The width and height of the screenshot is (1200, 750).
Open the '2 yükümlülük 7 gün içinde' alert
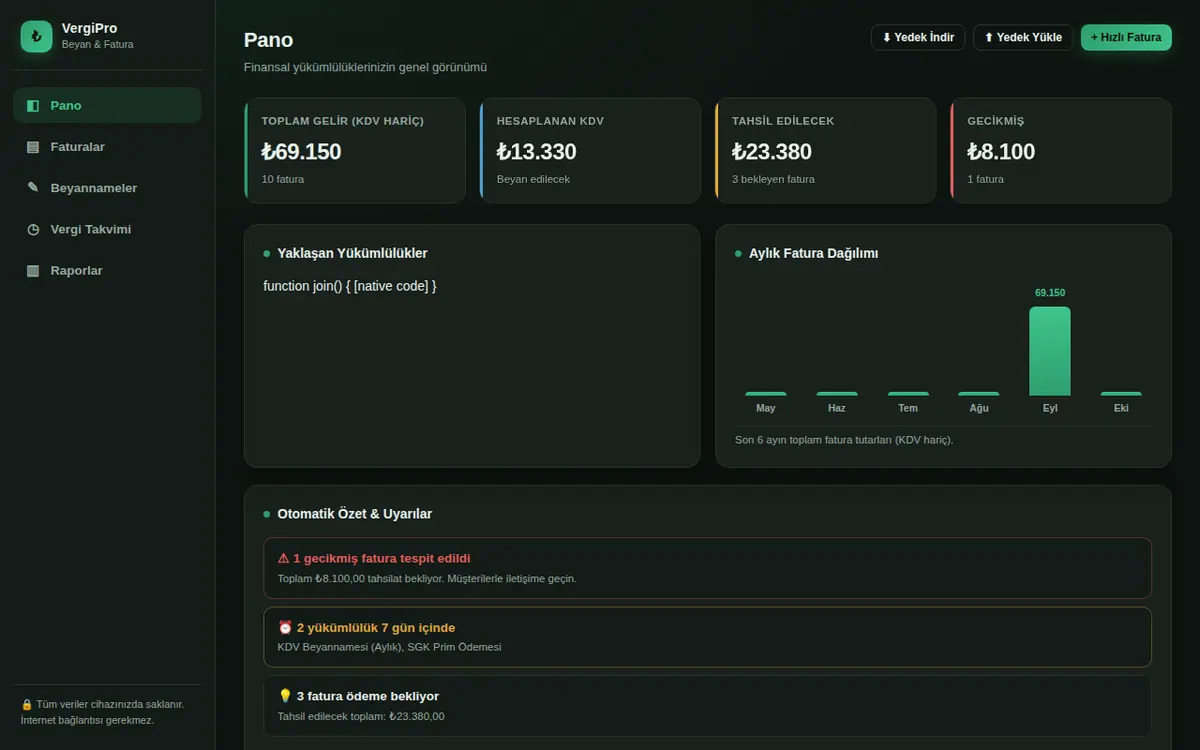707,637
